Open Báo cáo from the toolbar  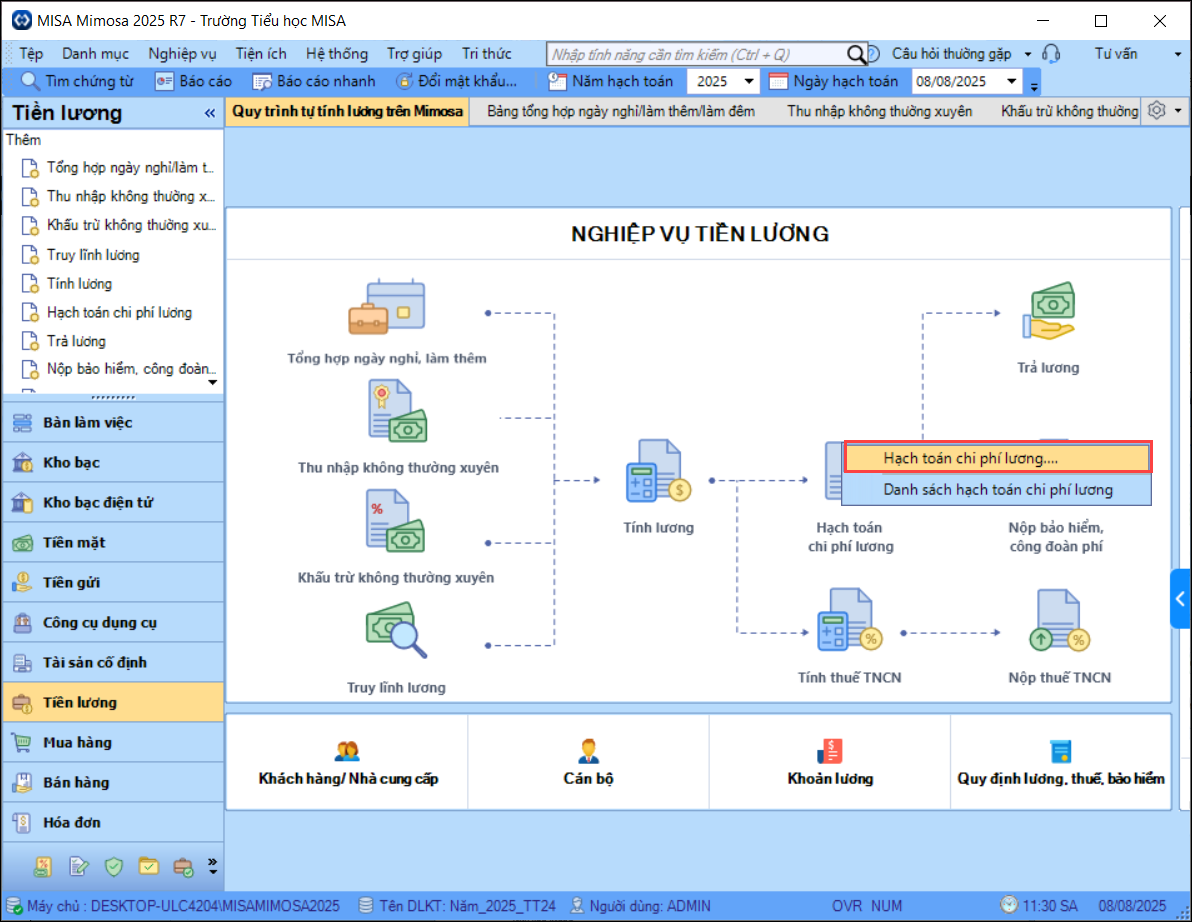coord(193,81)
